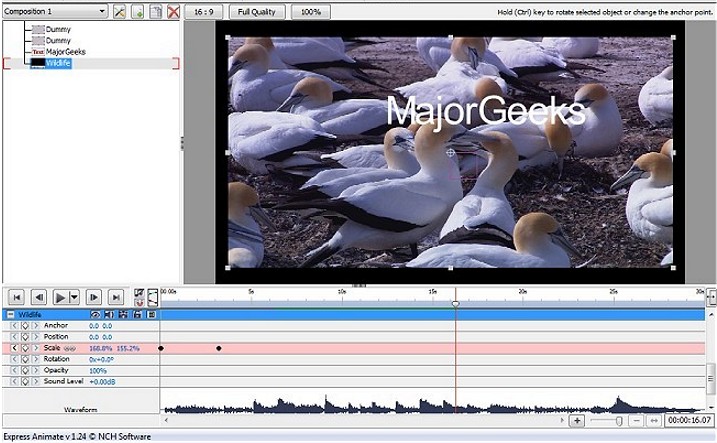Open the Composition 1 dropdown
717x443 pixels.
coord(55,11)
